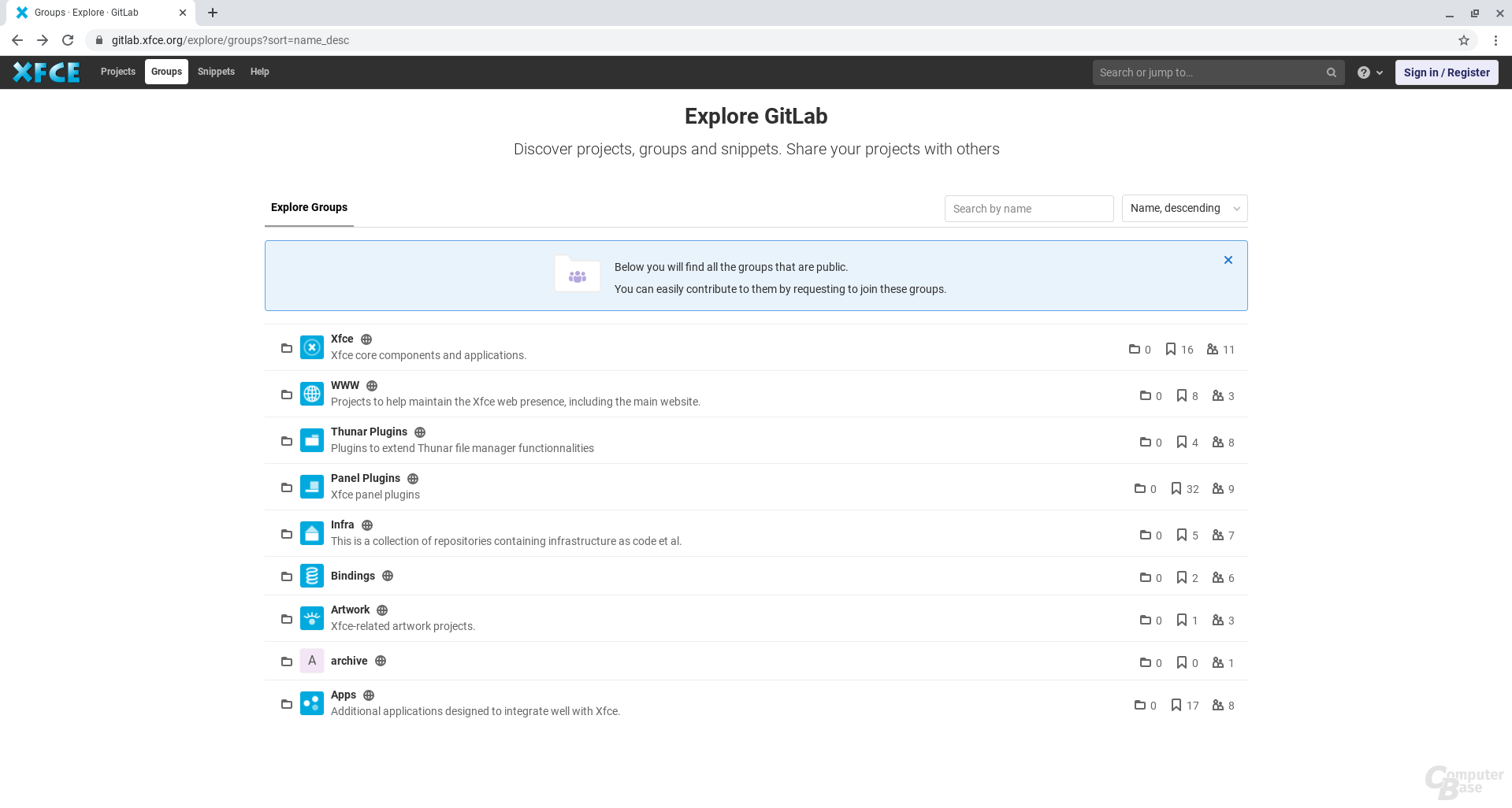Close the Groups GitLab browser tab
The height and width of the screenshot is (808, 1512).
pos(183,13)
